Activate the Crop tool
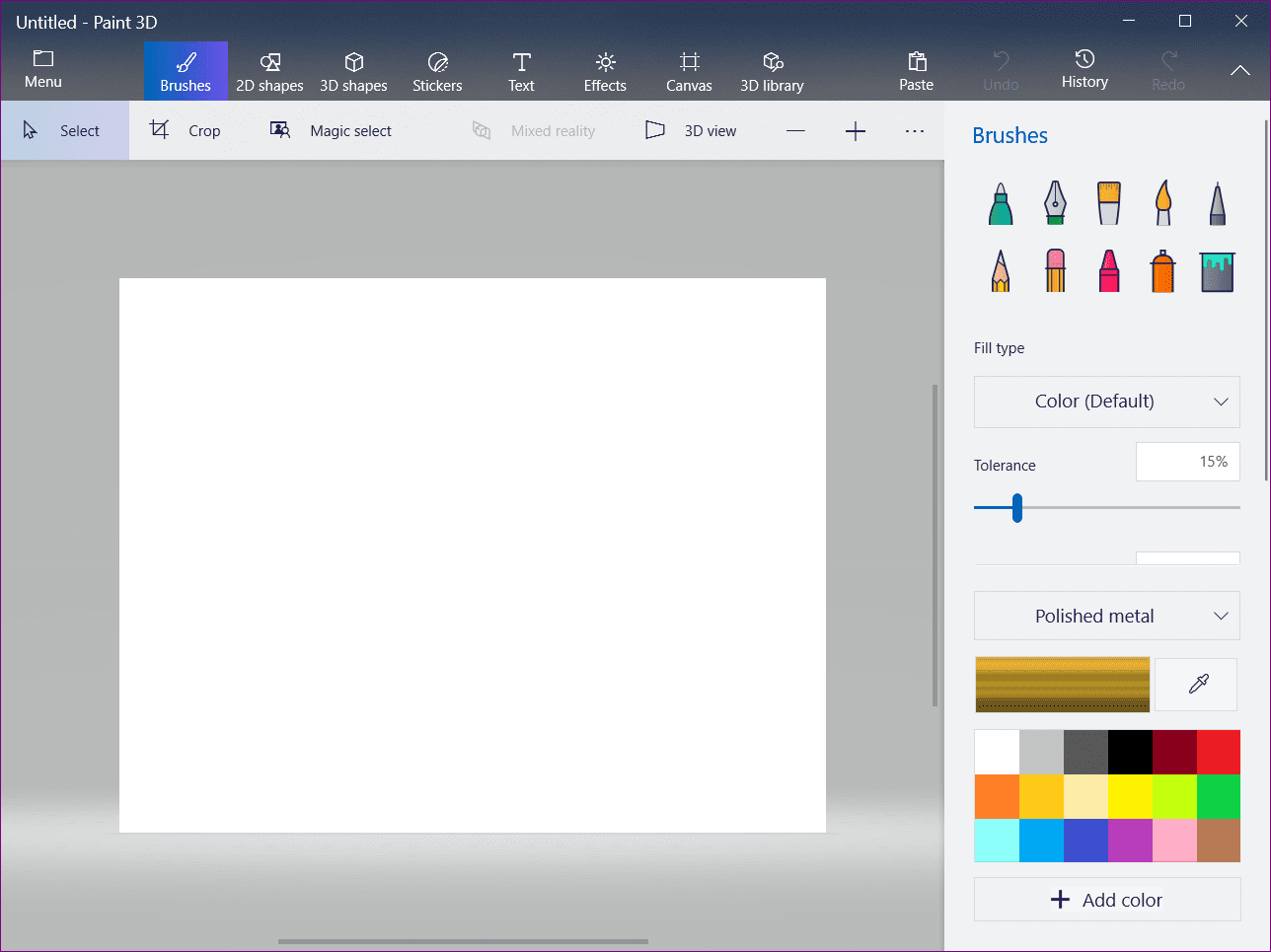 [186, 130]
